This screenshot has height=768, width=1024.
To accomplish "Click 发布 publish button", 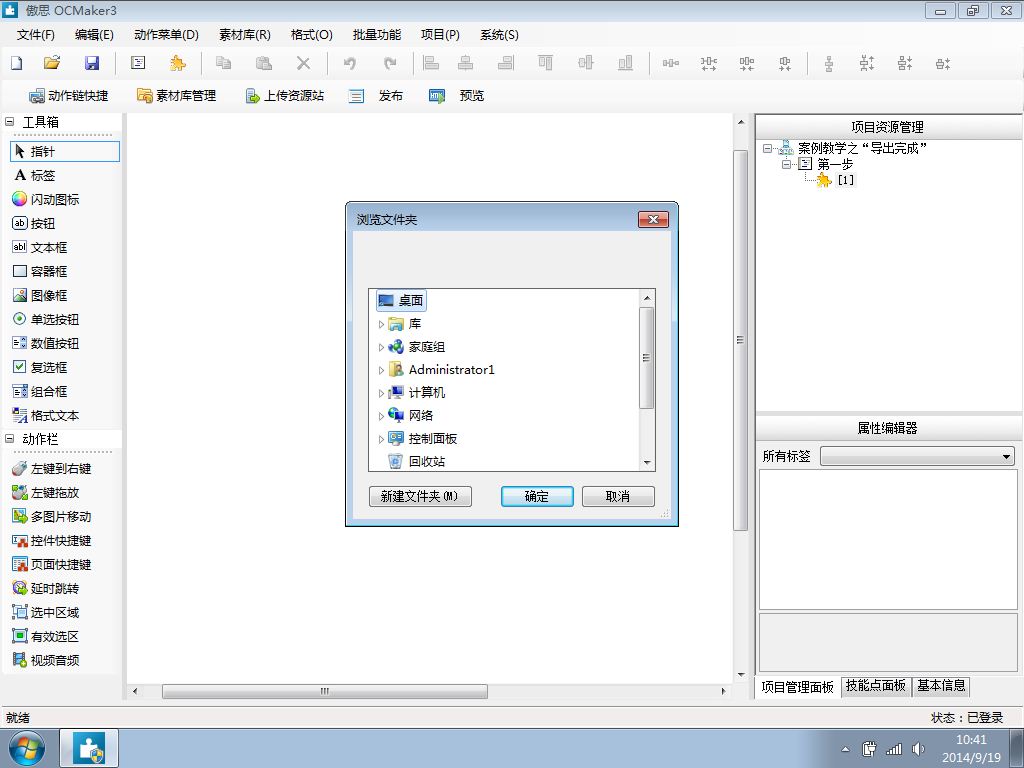I will [376, 95].
